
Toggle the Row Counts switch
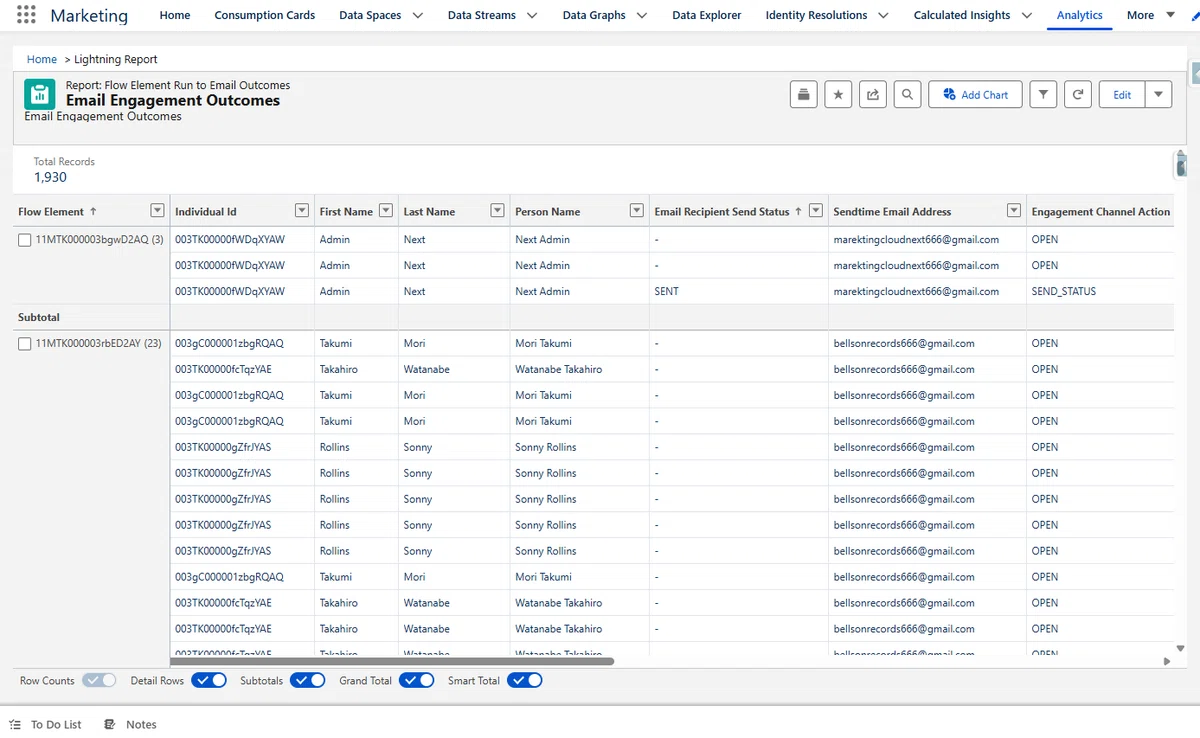[x=99, y=680]
